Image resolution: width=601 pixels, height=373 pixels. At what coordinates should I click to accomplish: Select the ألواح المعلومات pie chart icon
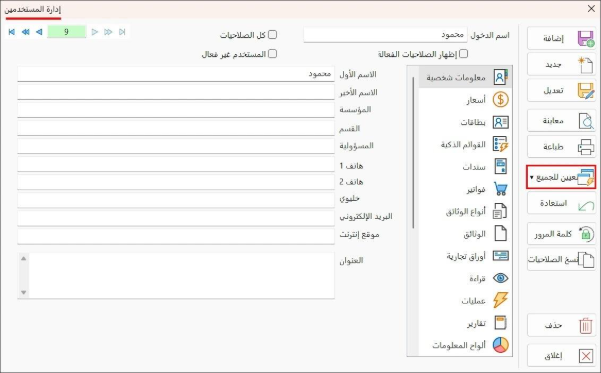coord(501,345)
